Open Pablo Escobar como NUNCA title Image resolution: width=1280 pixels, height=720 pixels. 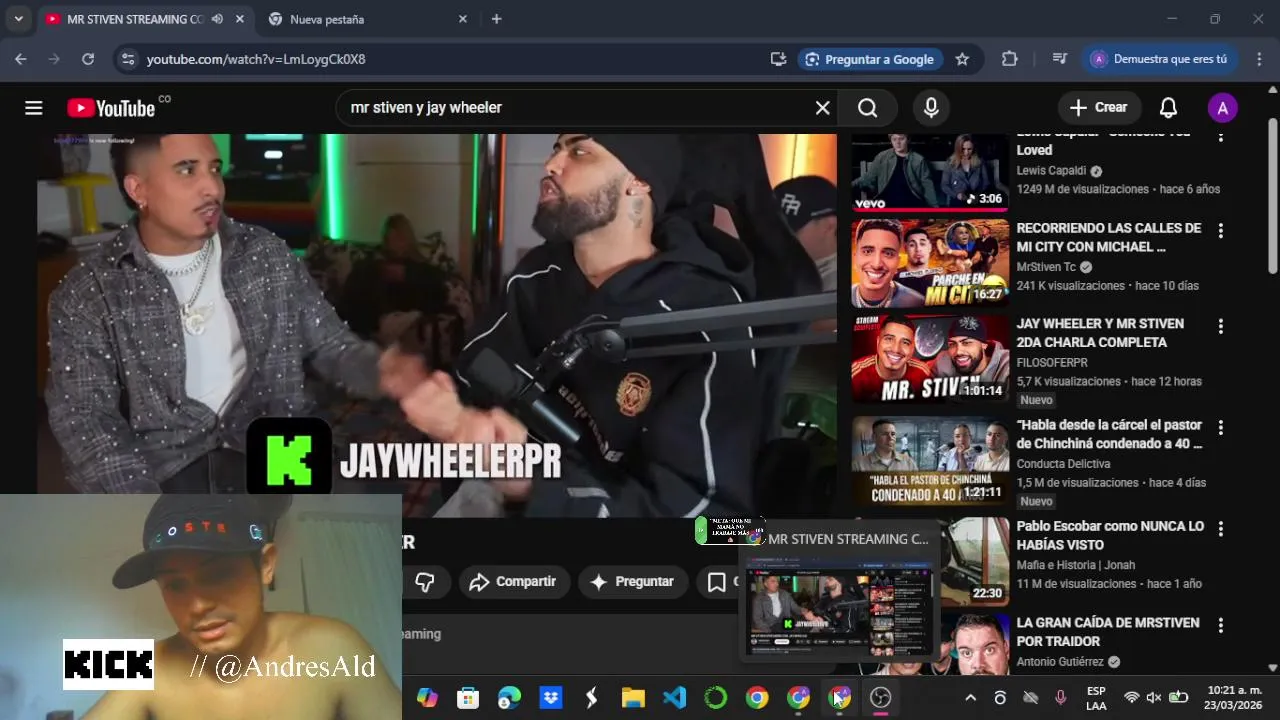click(1110, 535)
